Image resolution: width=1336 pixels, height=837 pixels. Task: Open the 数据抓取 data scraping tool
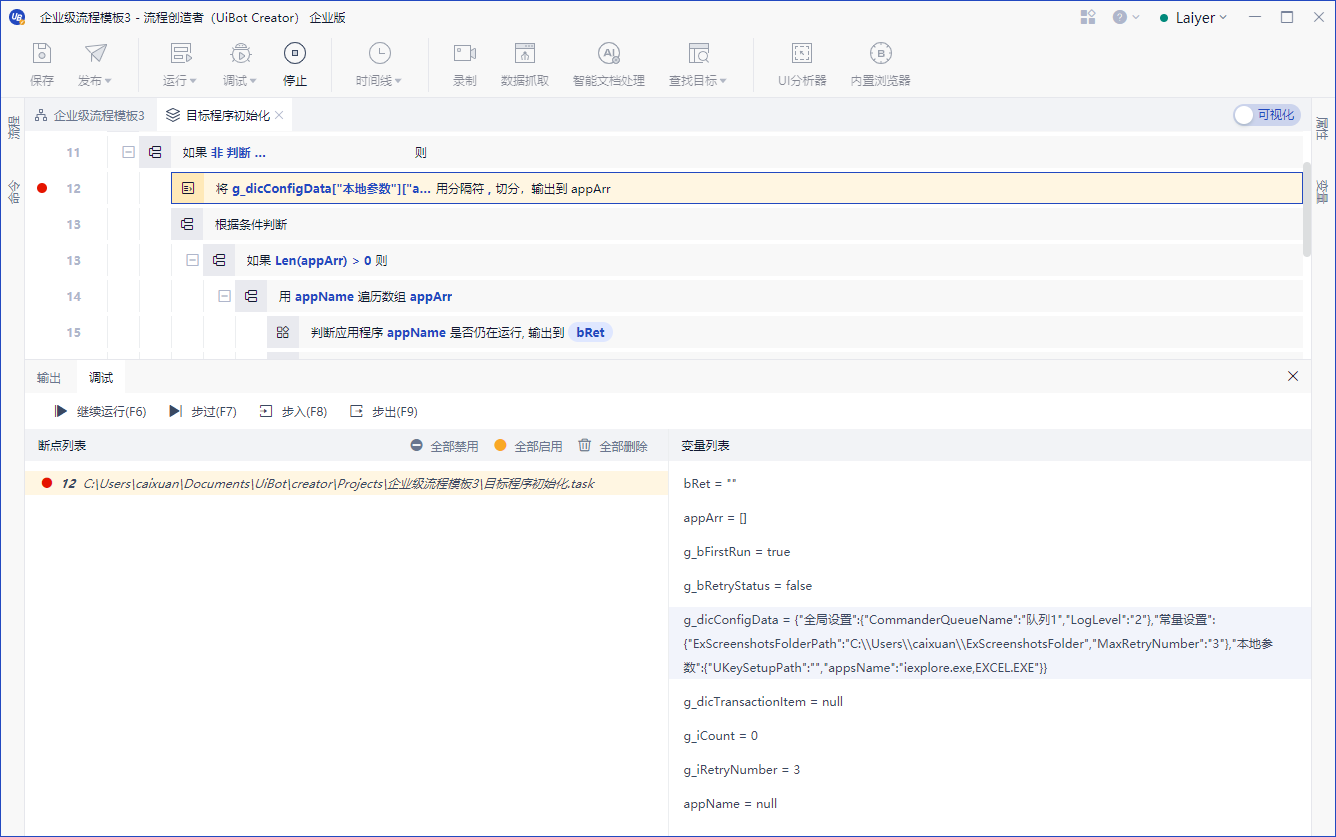pos(525,66)
